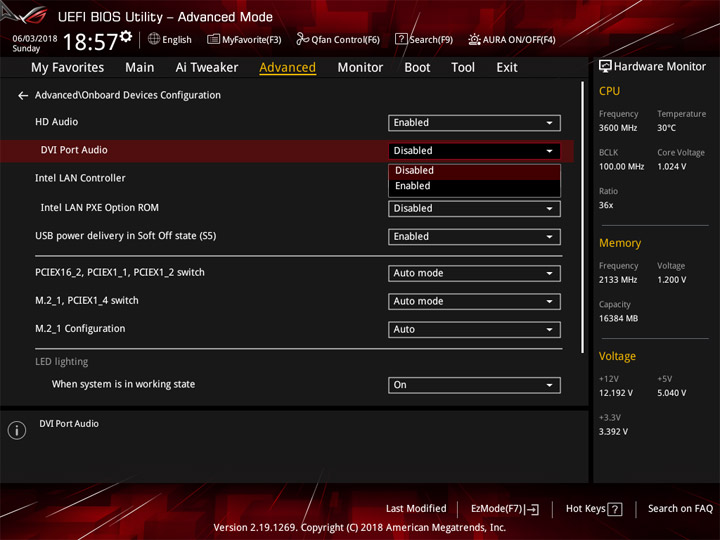The width and height of the screenshot is (720, 540).
Task: Click the 18:57 clock display
Action: coord(90,42)
